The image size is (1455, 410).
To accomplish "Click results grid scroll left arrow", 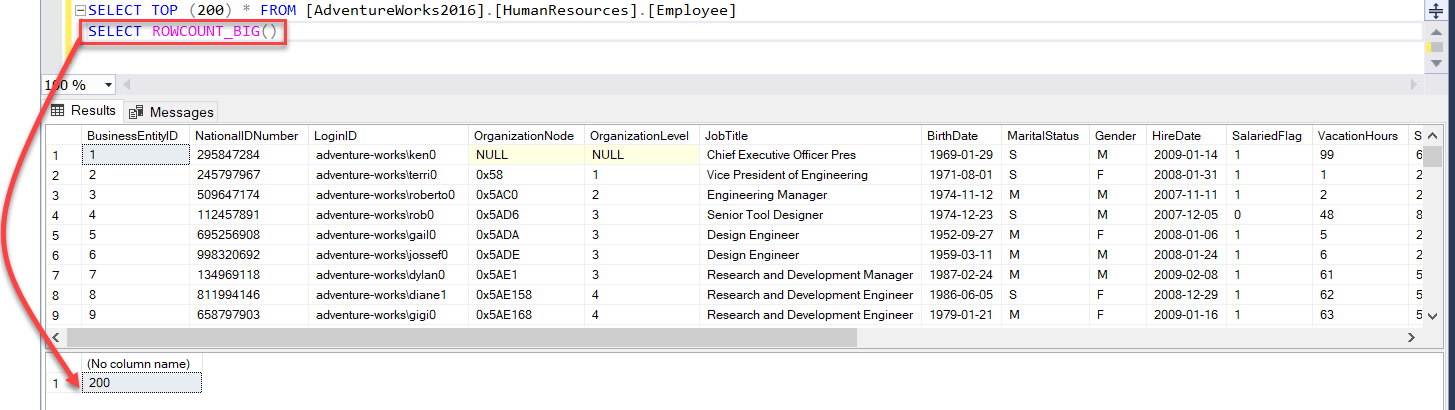I will (x=56, y=338).
